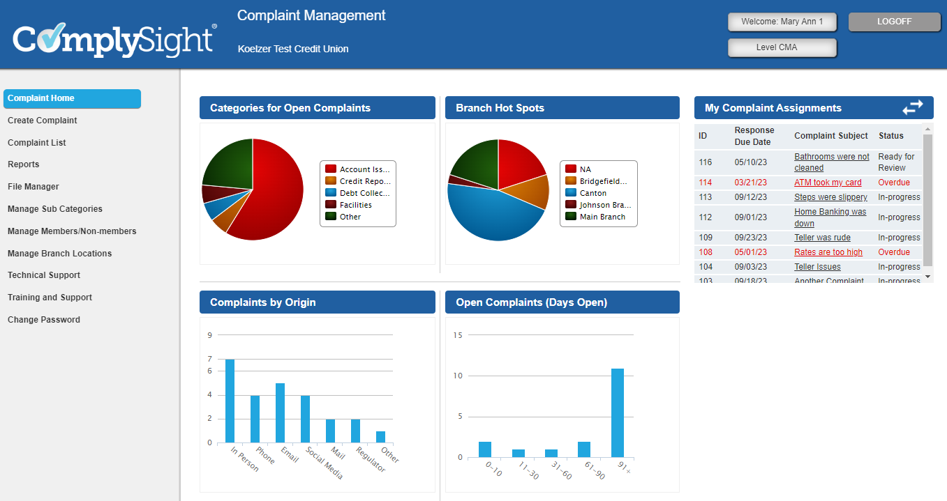Open Manage Branch Locations
This screenshot has height=501, width=947.
click(x=60, y=254)
